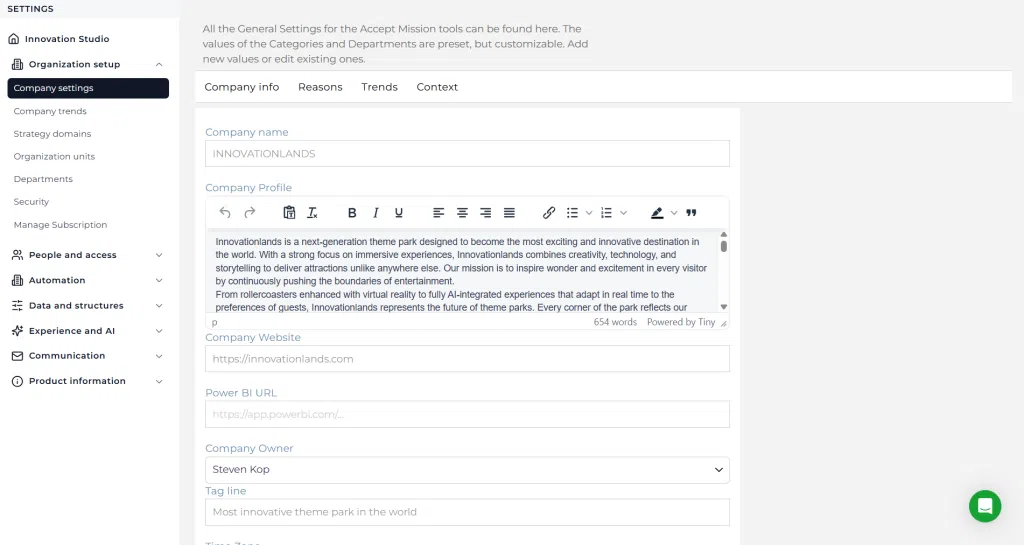
Task: Switch to the Company info tab
Action: (x=242, y=87)
